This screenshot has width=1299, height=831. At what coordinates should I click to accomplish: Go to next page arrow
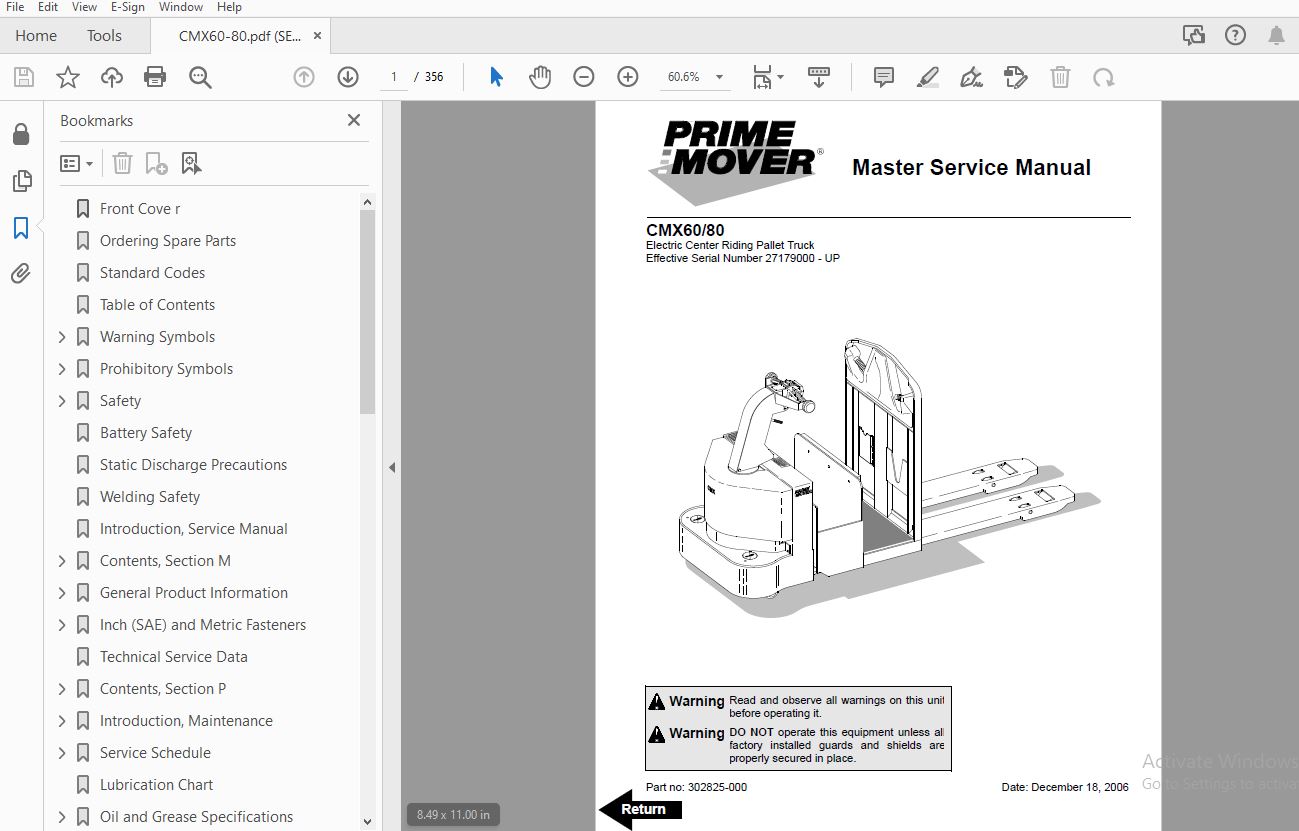[x=347, y=77]
